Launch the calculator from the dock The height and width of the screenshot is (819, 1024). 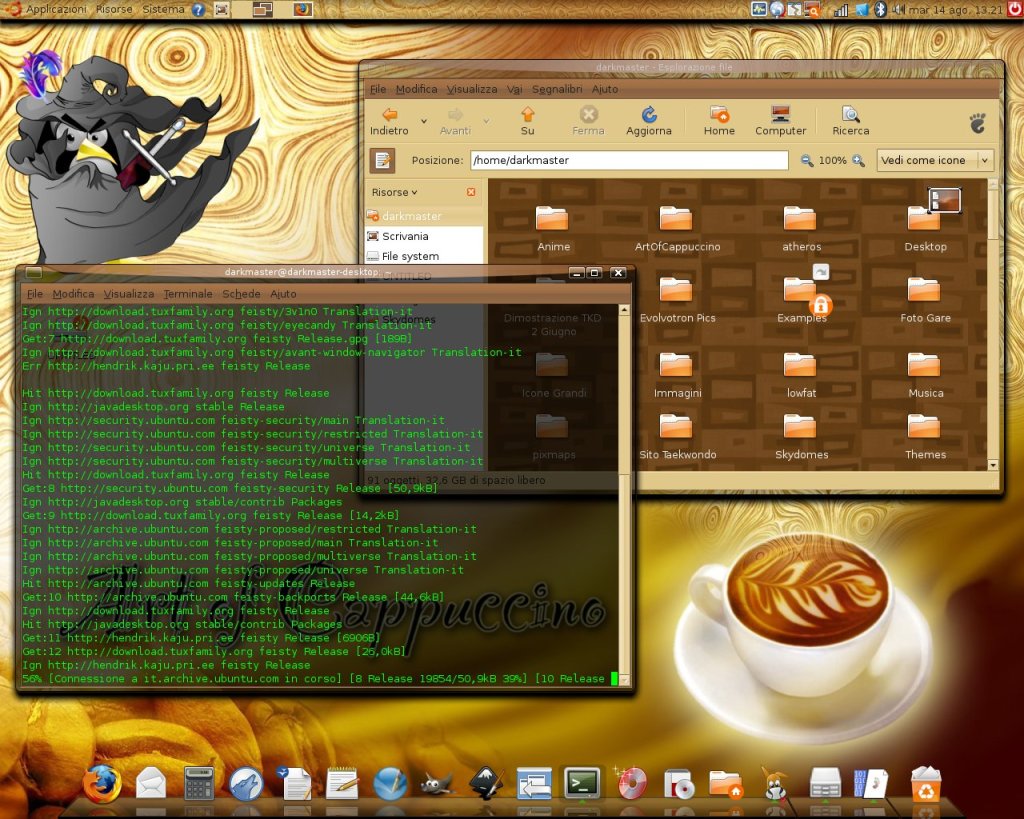199,782
